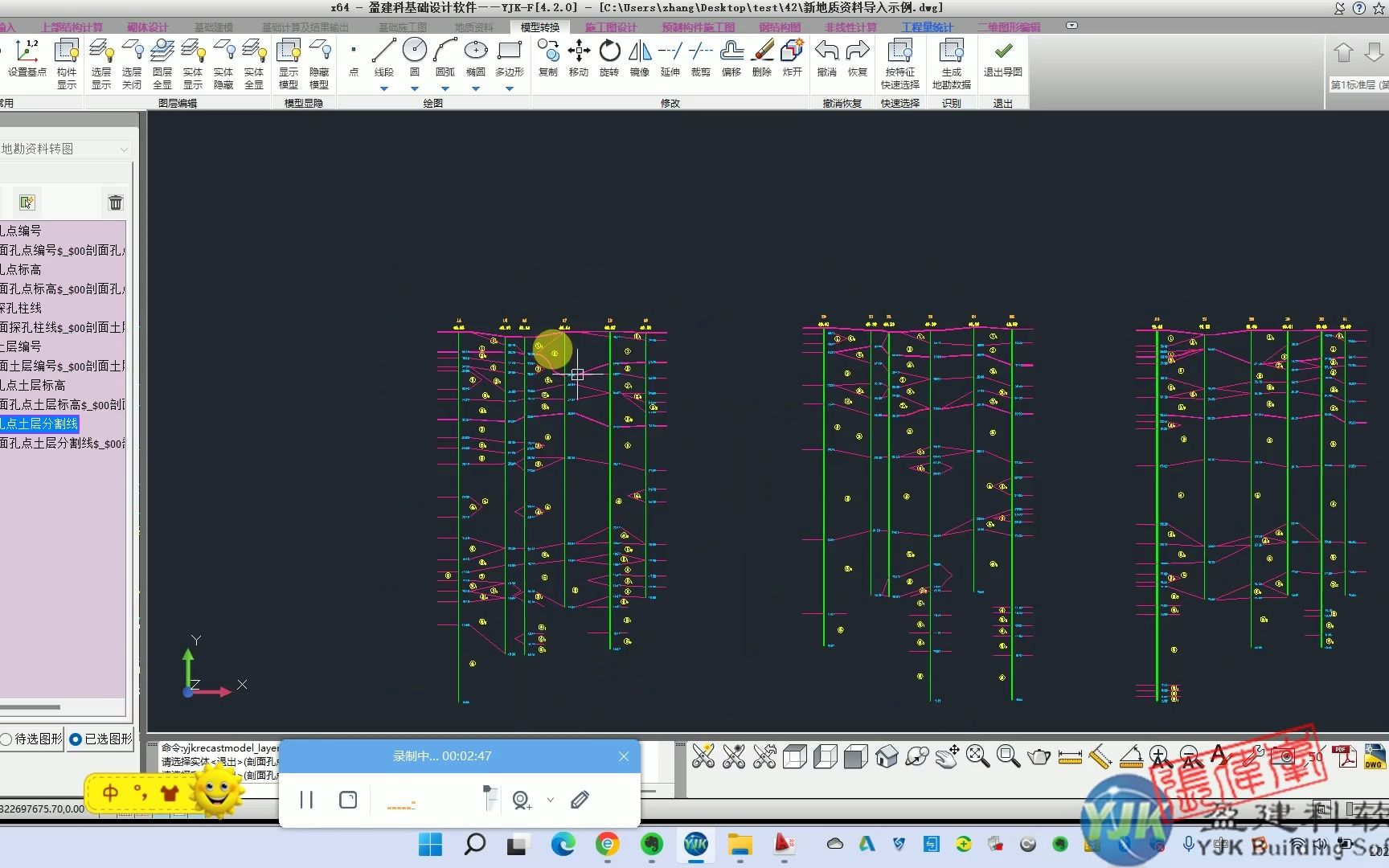Expand the 多边形 tool dropdown arrow
This screenshot has width=1389, height=868.
(510, 88)
